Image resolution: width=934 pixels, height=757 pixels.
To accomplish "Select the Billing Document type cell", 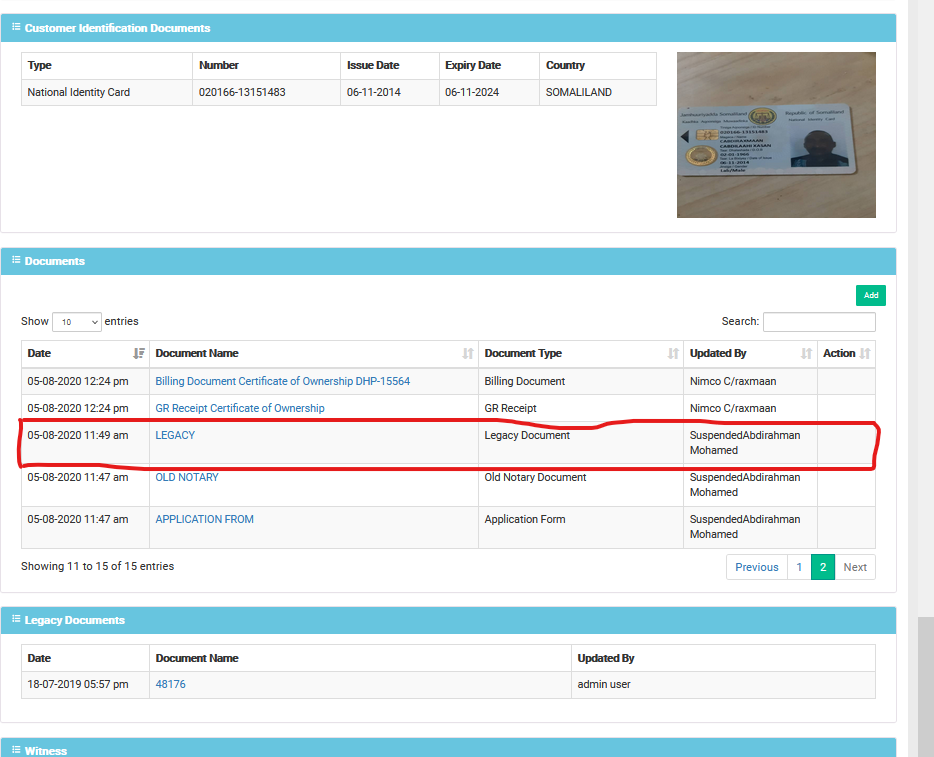I will (581, 381).
